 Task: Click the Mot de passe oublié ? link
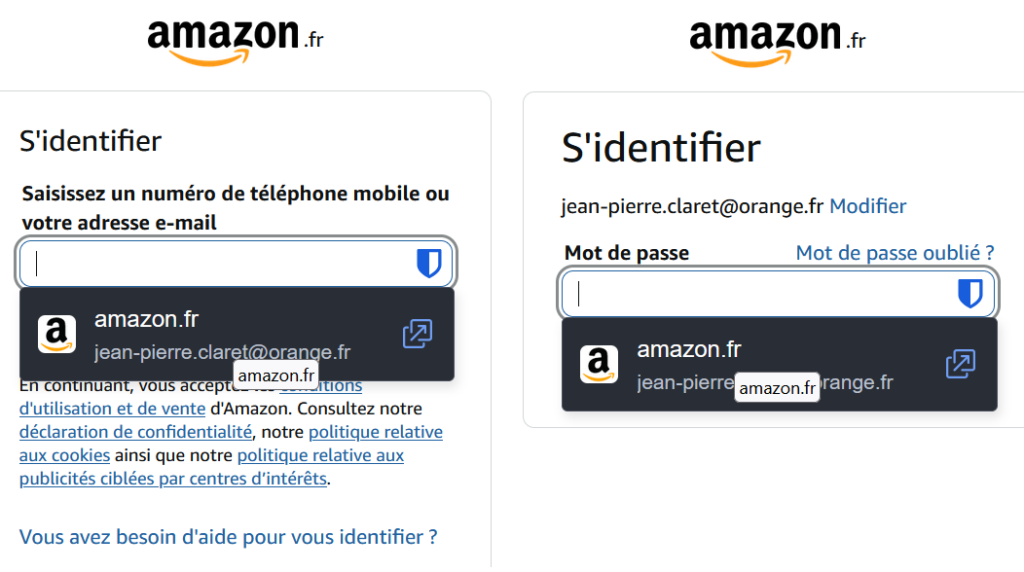tap(895, 253)
